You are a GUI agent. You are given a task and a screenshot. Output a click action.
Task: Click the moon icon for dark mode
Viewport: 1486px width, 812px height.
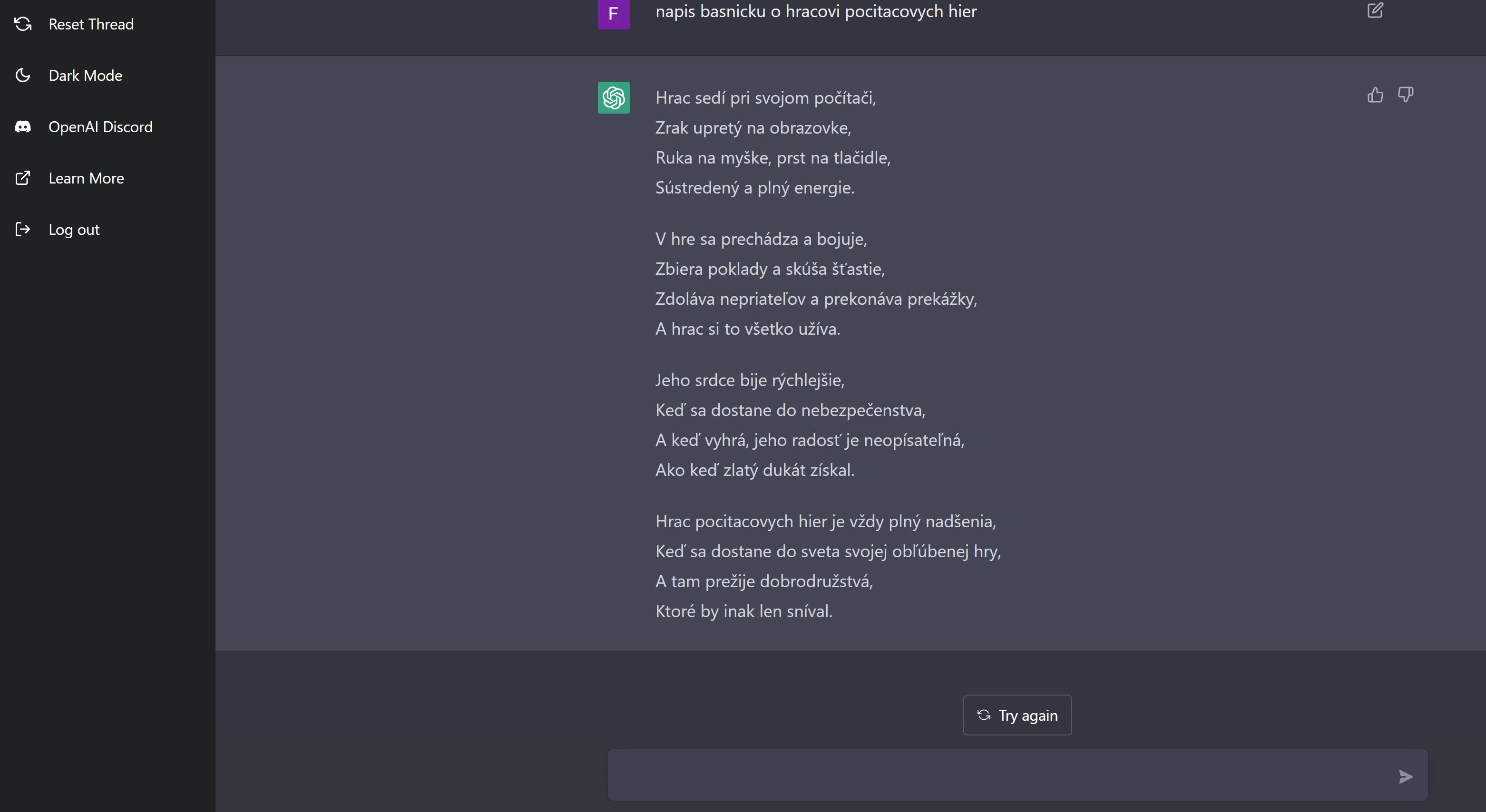click(23, 76)
